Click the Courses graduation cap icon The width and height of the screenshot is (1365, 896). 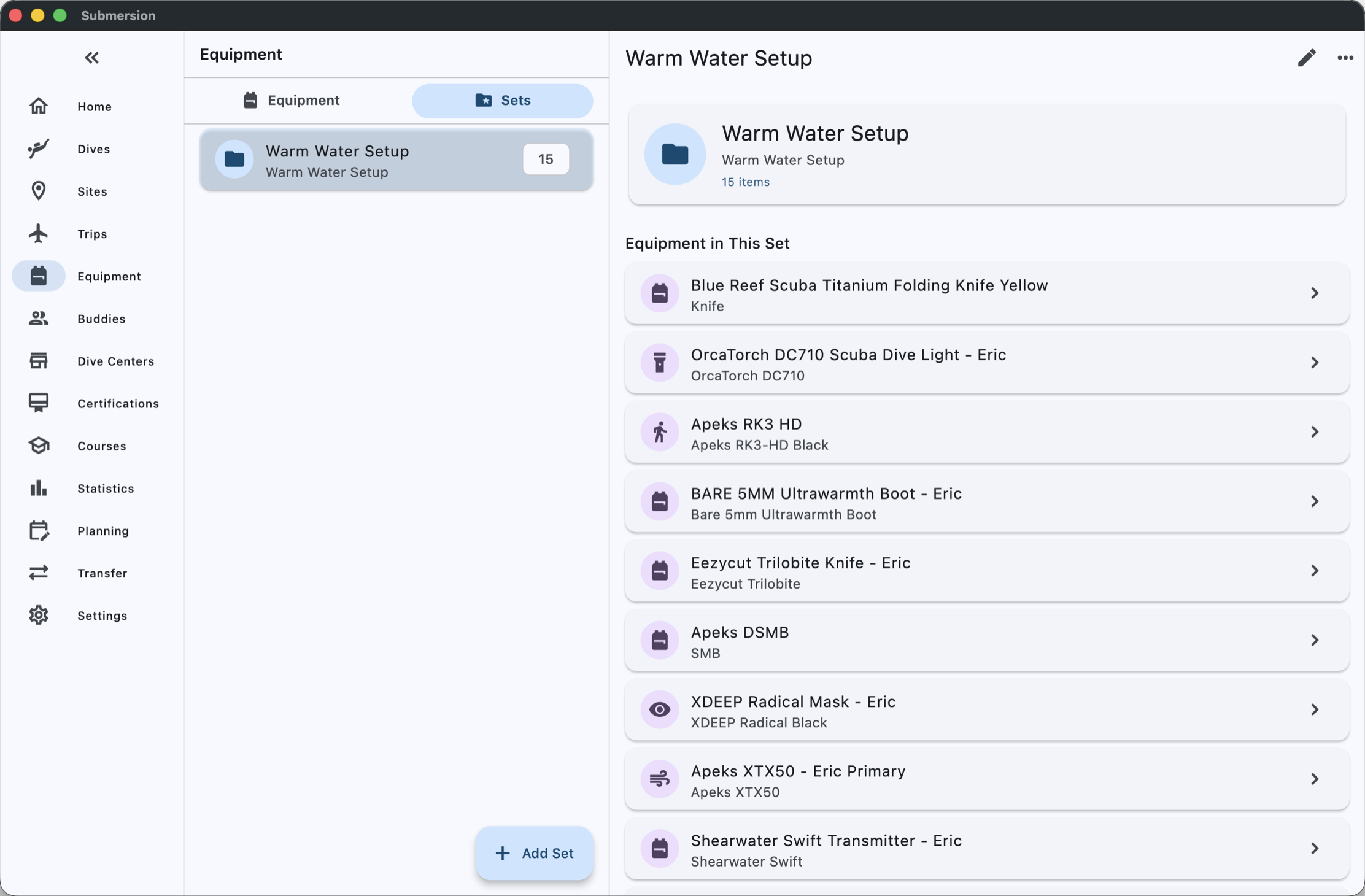(x=39, y=445)
